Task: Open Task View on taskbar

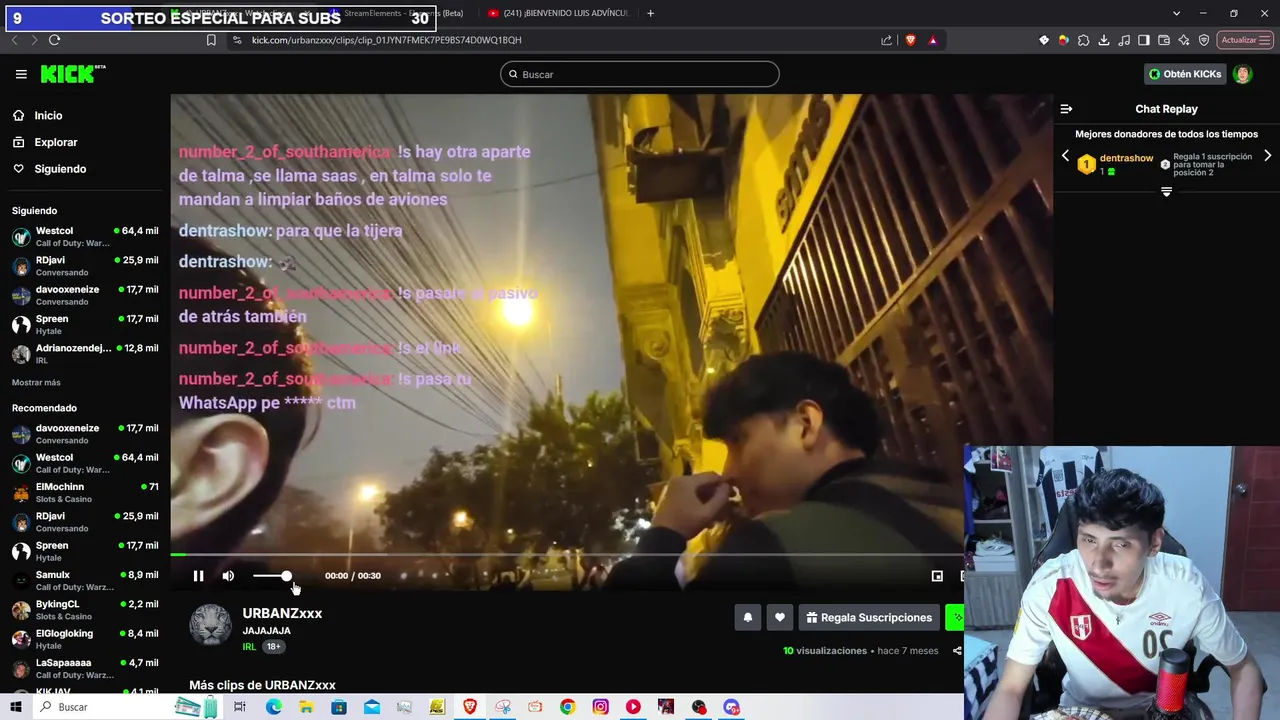Action: coord(240,707)
